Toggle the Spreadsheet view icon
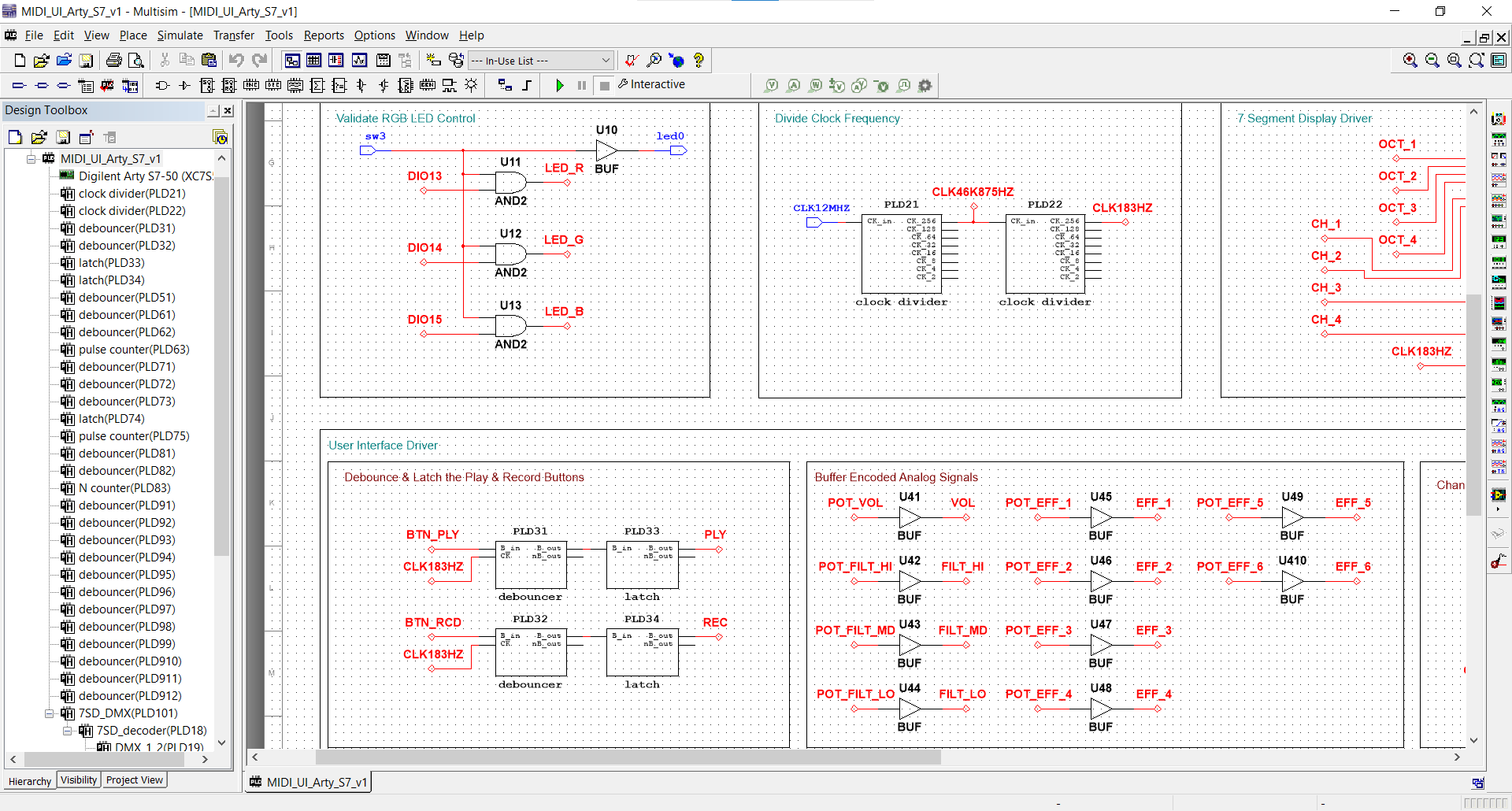 pyautogui.click(x=313, y=61)
